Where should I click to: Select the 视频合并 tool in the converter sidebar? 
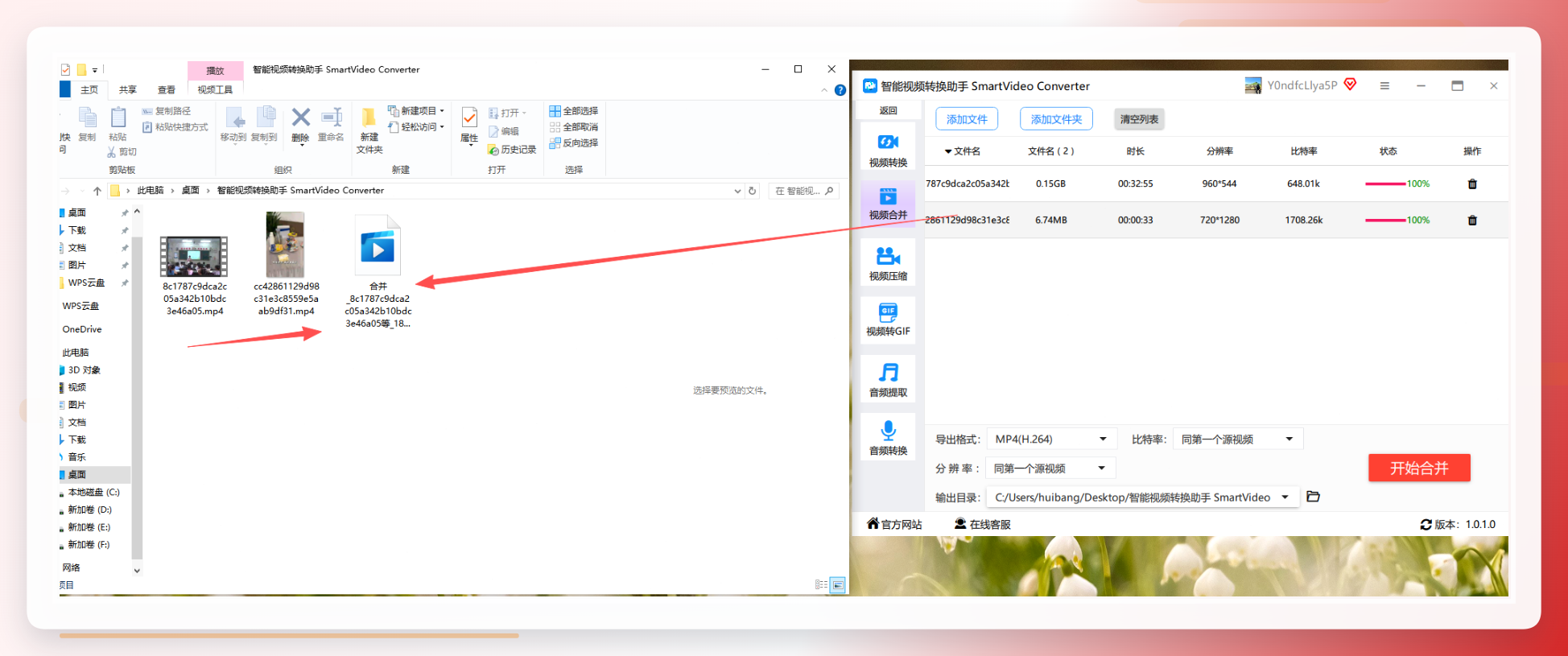click(x=888, y=203)
